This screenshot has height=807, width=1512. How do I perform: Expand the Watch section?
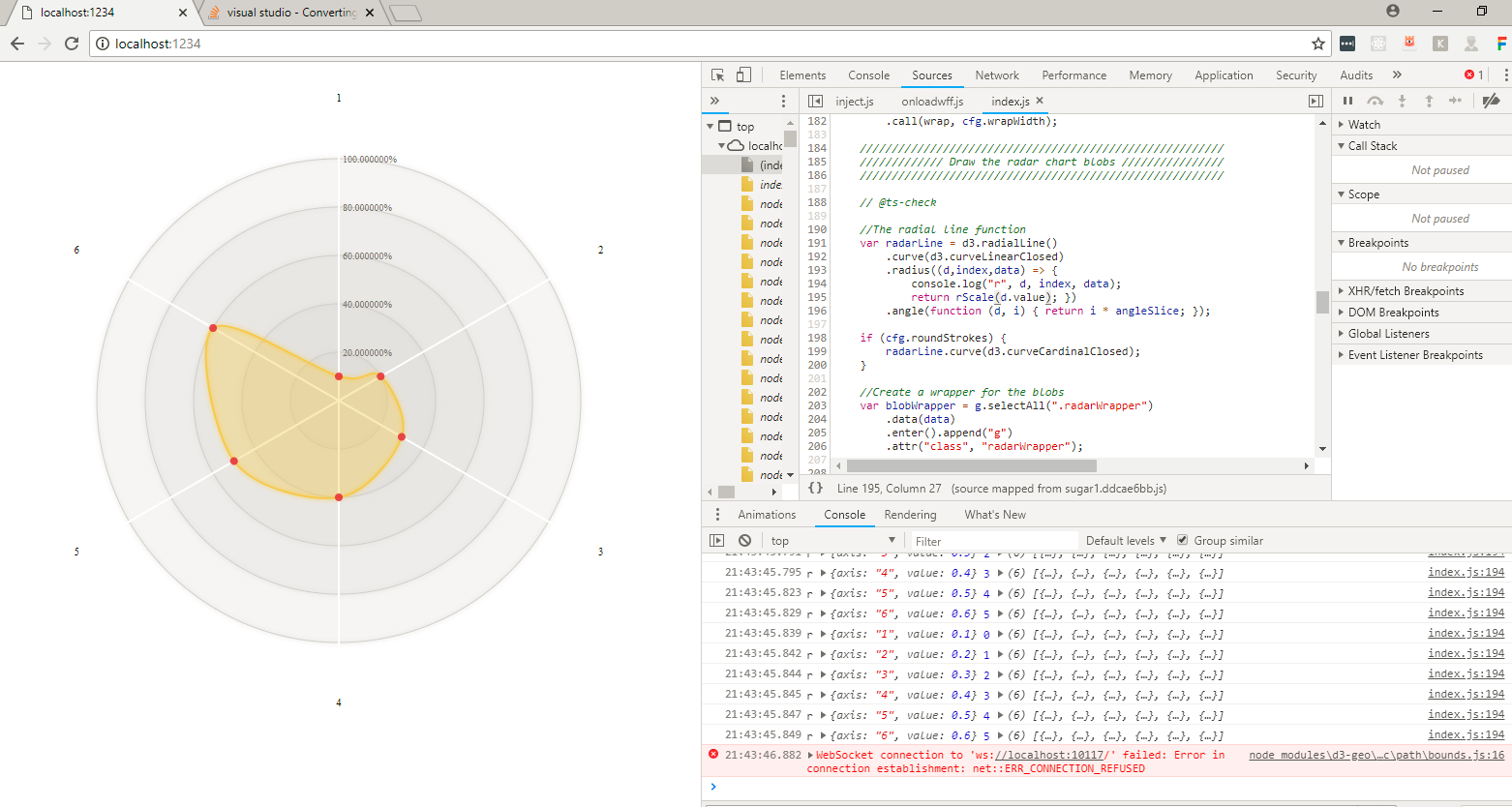coord(1364,125)
